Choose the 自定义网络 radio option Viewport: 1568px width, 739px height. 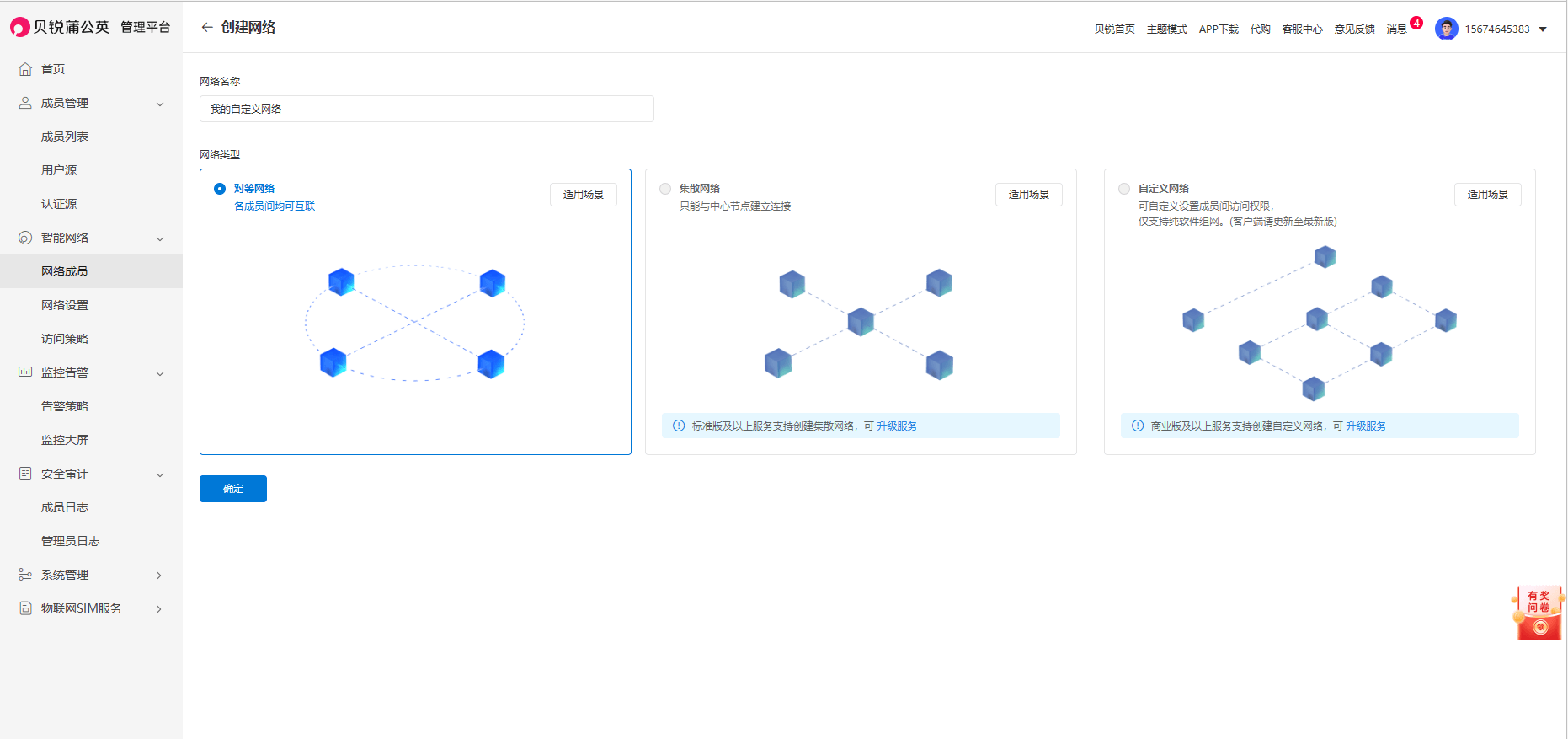click(1124, 189)
